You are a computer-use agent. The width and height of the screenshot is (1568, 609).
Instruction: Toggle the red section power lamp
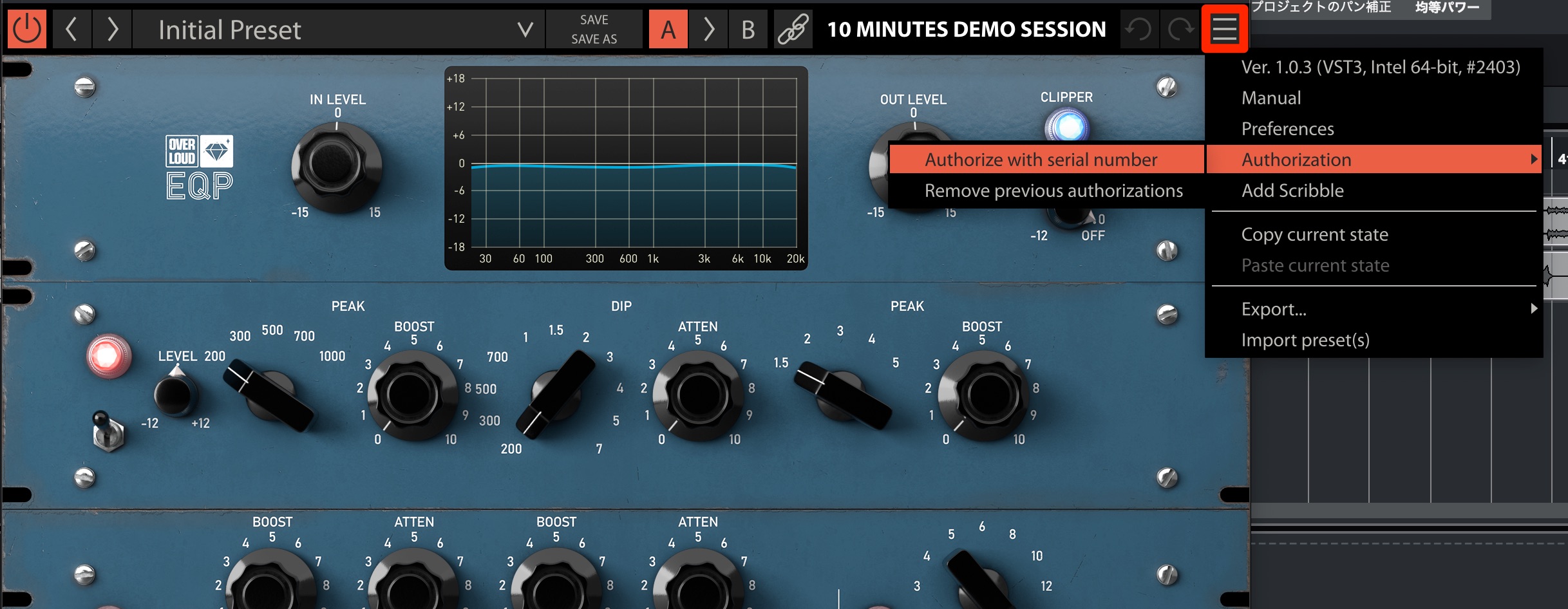pyautogui.click(x=108, y=355)
